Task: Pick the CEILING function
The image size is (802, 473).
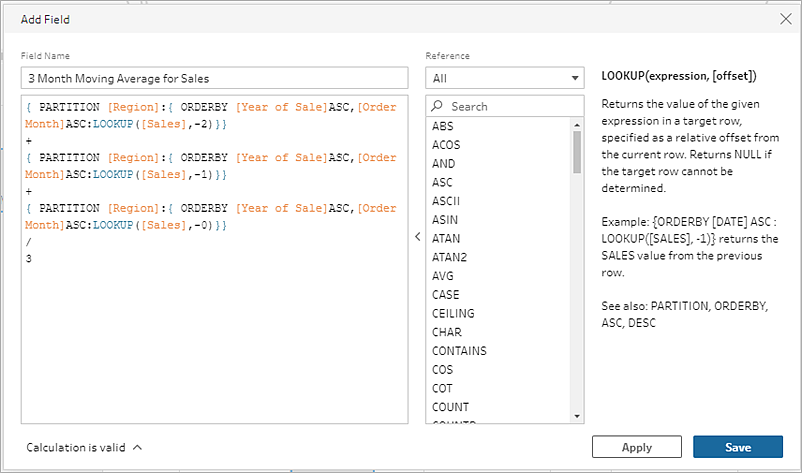Action: tap(453, 313)
